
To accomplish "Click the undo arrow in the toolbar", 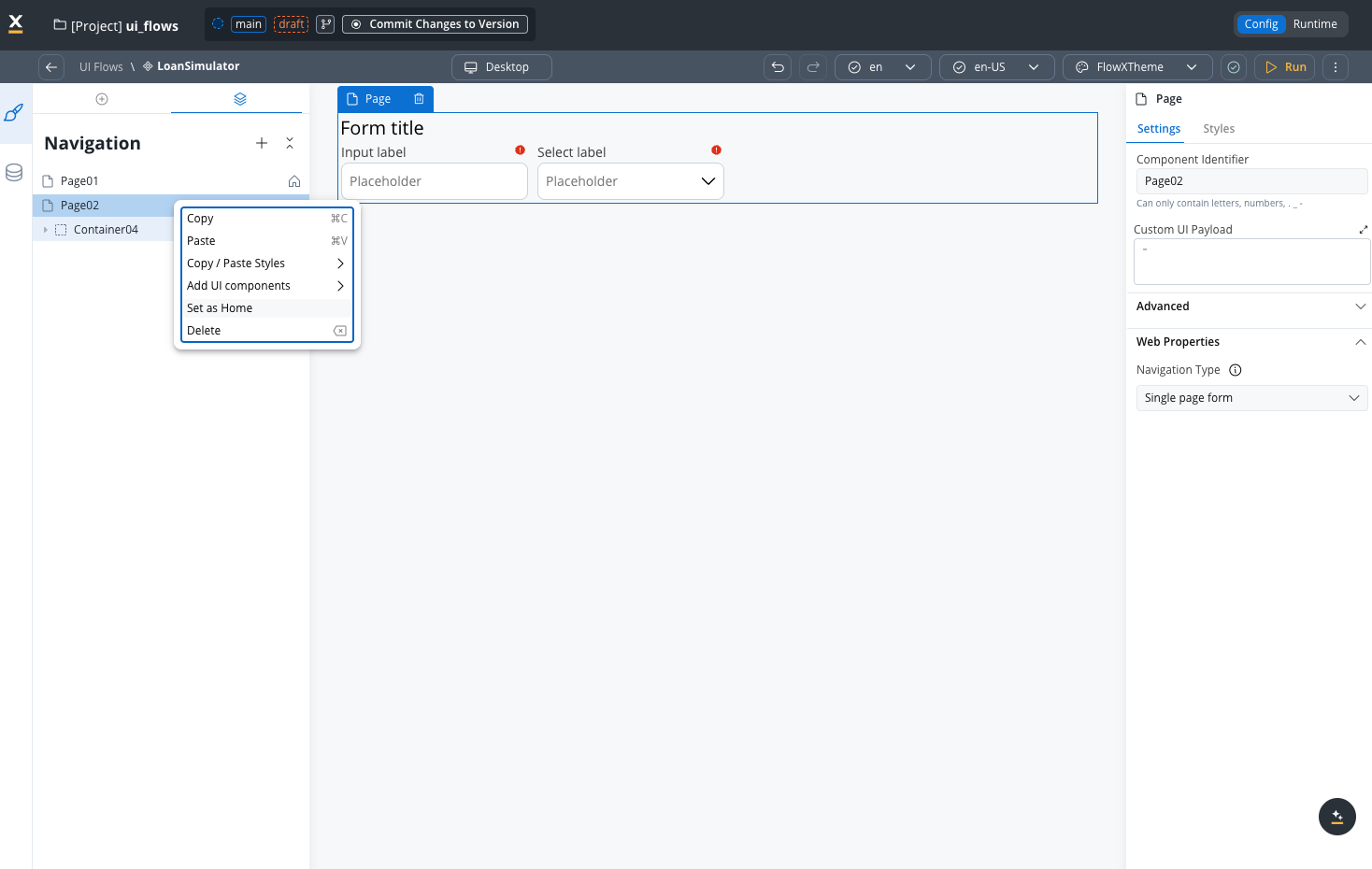I will 778,67.
